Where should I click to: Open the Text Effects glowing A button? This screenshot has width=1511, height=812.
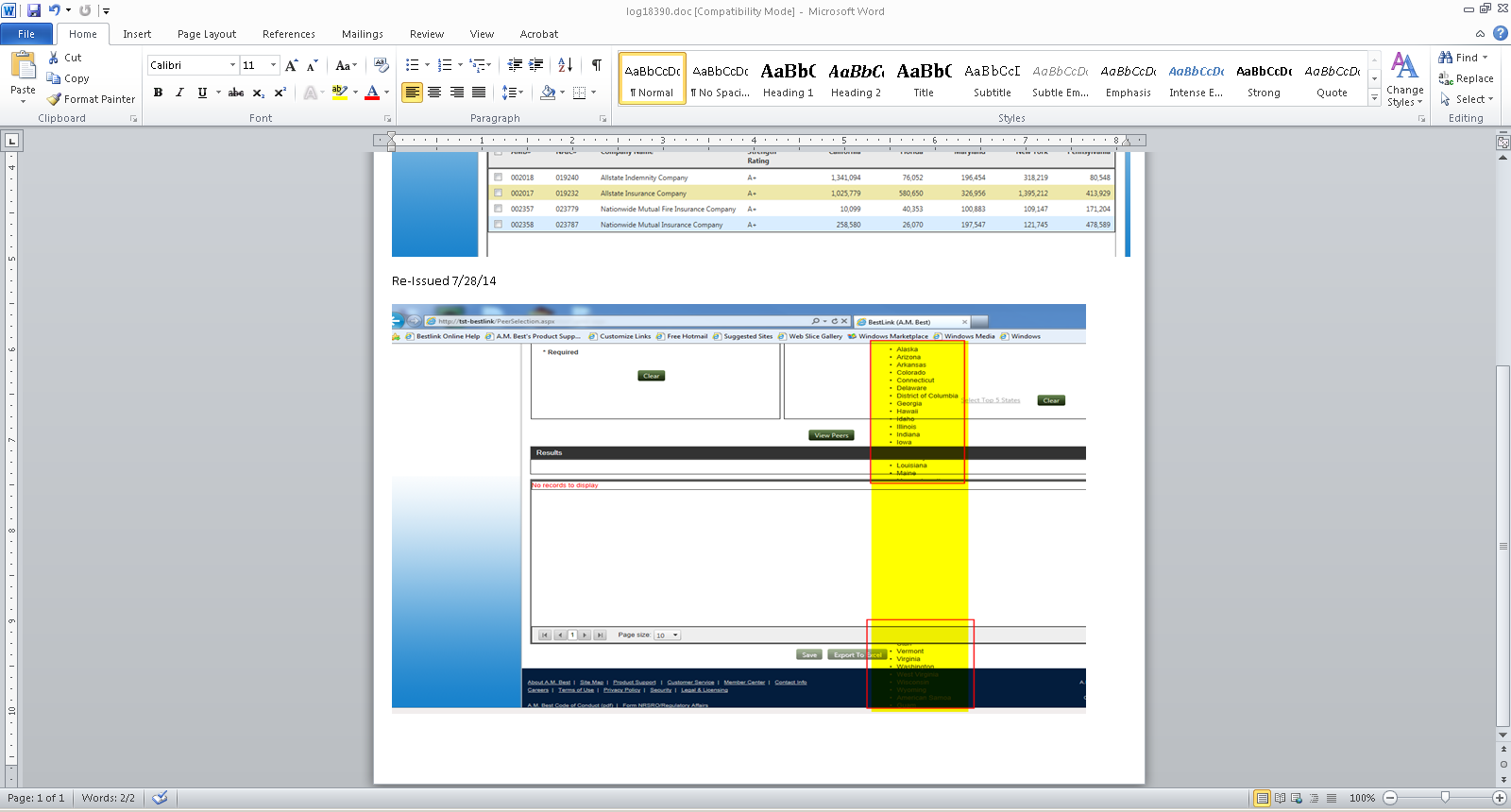click(x=310, y=93)
